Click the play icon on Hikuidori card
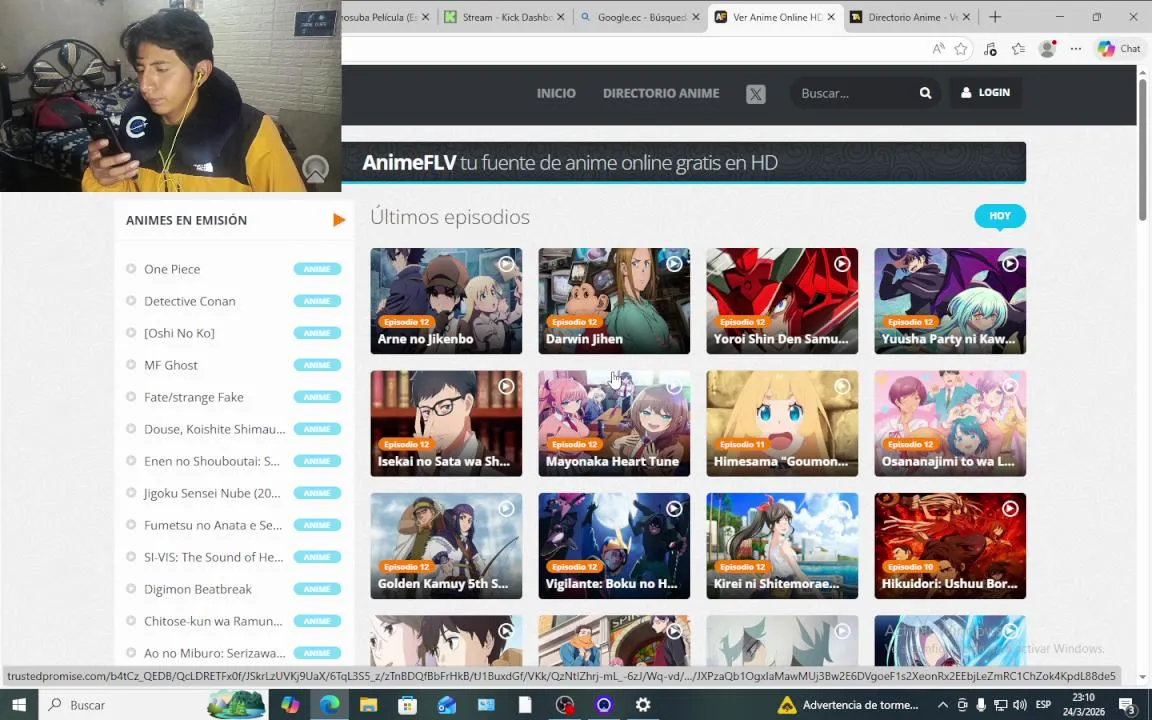Screen dimensions: 1152x720 [1010, 508]
